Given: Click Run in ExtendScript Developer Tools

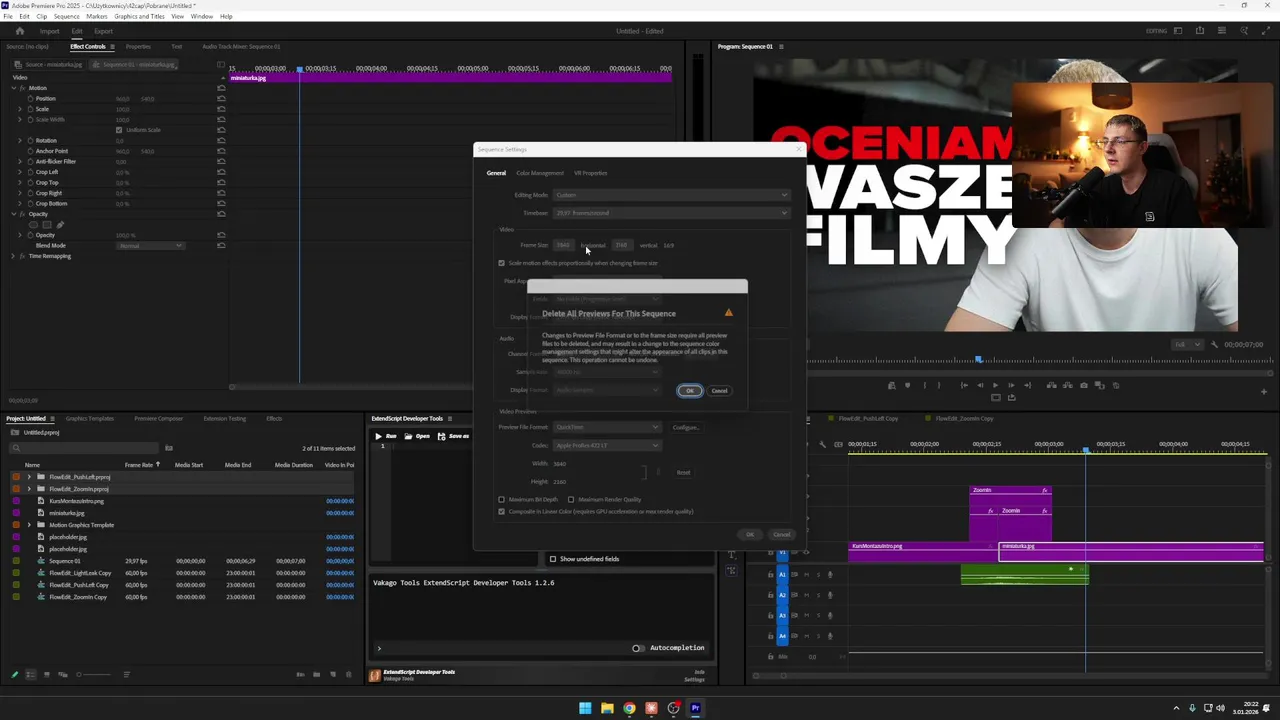Looking at the screenshot, I should [x=386, y=436].
